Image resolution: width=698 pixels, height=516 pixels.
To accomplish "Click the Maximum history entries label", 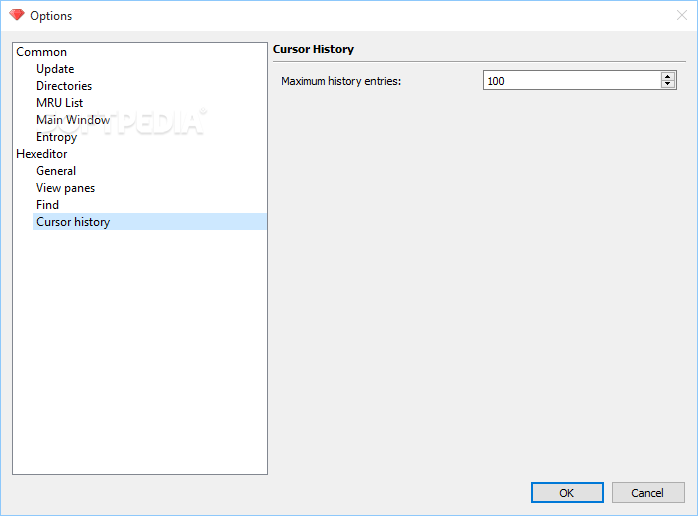I will (341, 81).
